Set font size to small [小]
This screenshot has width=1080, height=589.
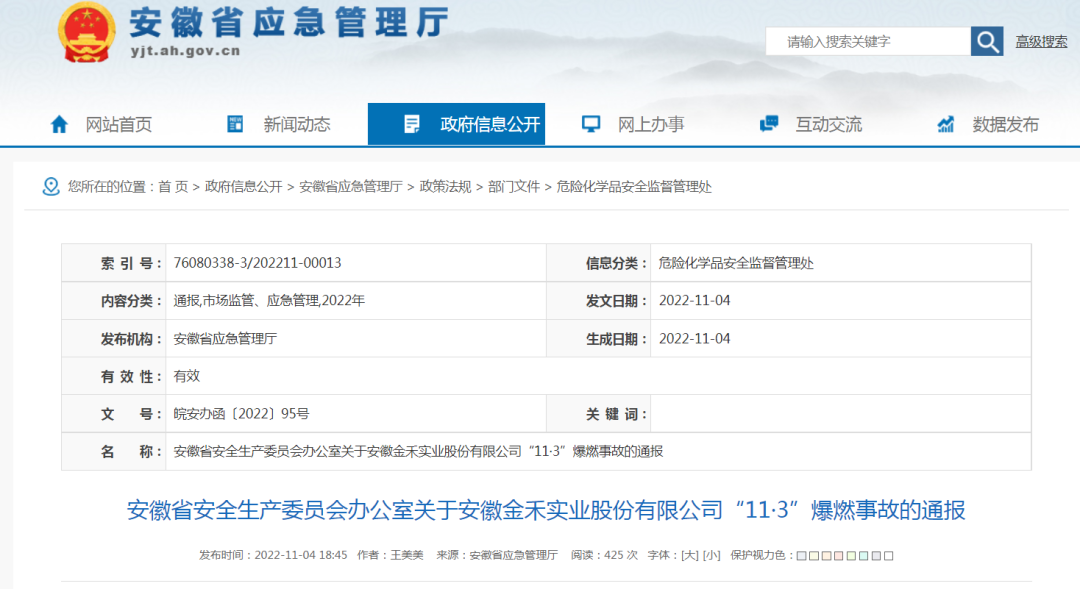[711, 555]
